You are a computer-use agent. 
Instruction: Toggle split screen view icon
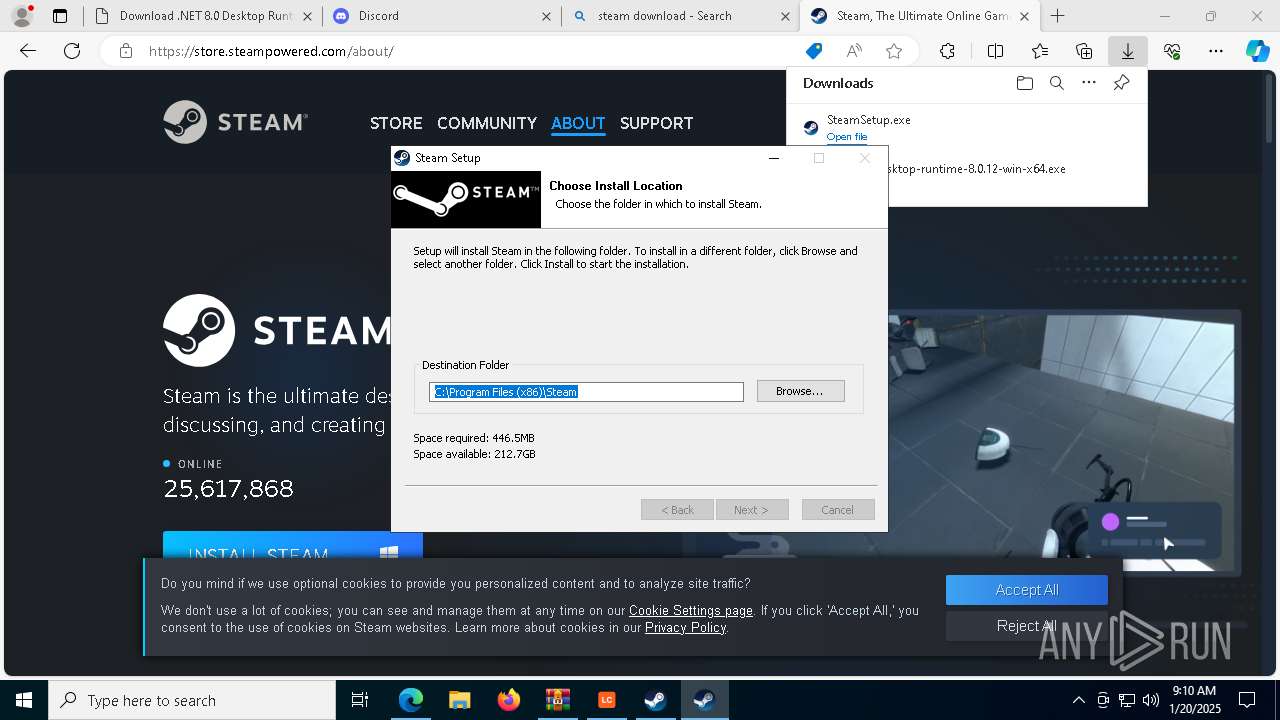(x=995, y=51)
